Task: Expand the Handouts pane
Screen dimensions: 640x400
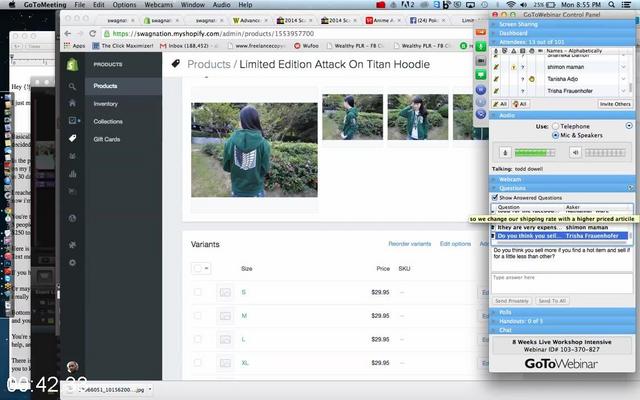Action: [x=562, y=321]
